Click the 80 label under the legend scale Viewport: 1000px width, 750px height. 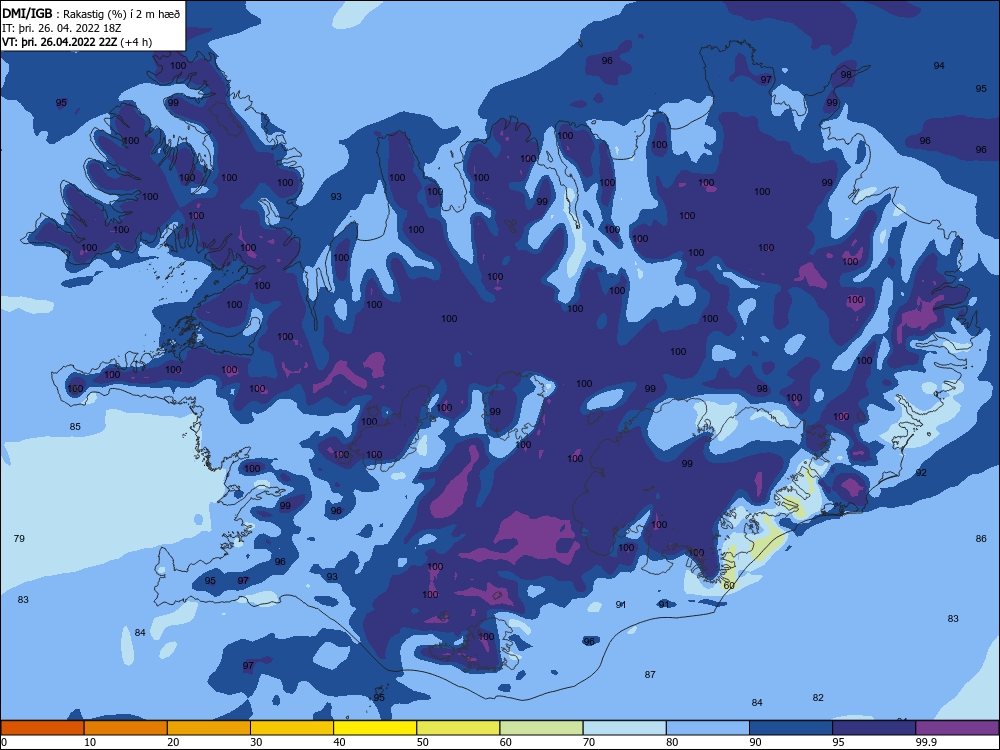click(672, 742)
